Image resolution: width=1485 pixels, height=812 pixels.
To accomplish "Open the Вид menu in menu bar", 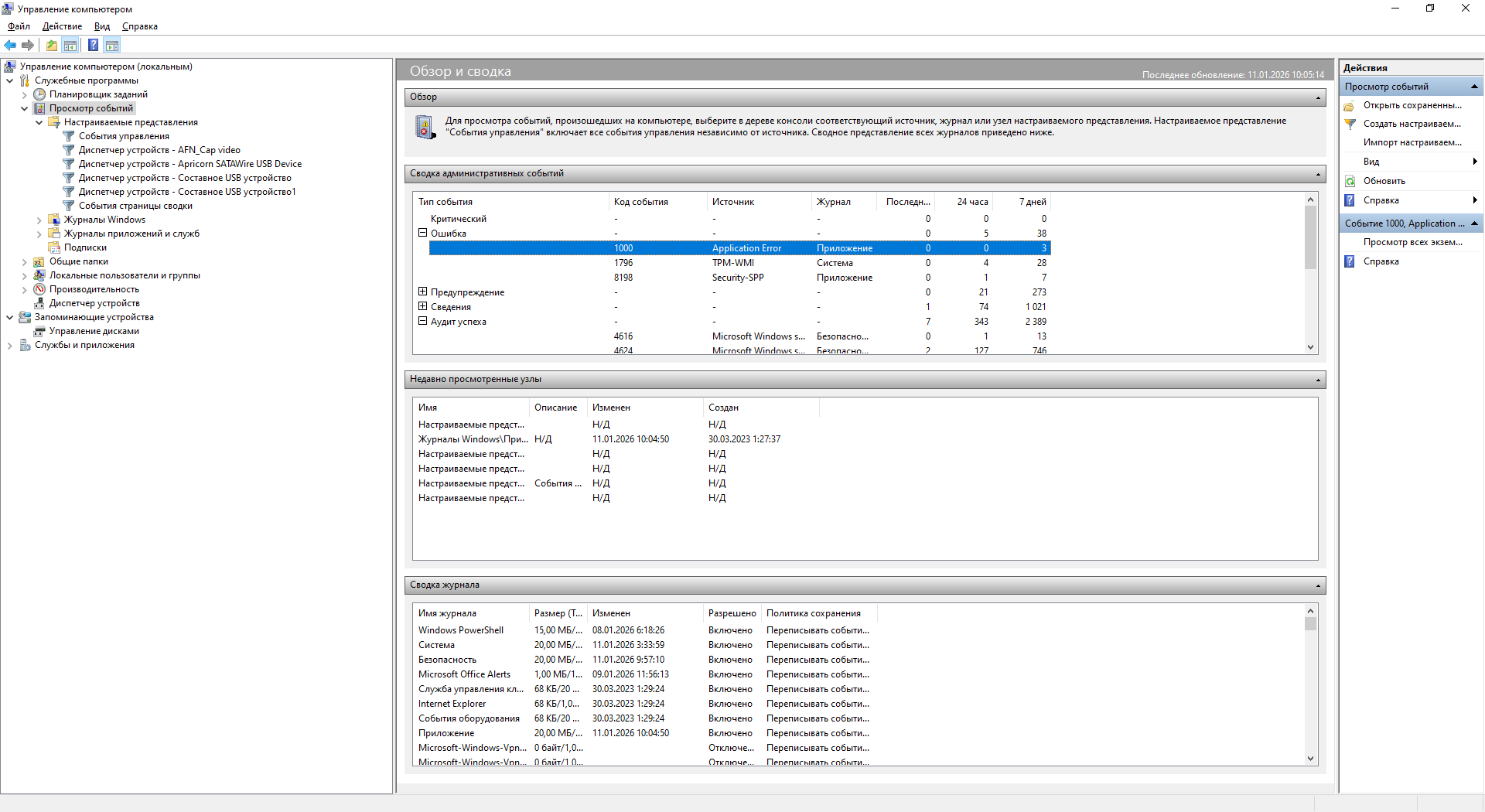I will [x=102, y=26].
